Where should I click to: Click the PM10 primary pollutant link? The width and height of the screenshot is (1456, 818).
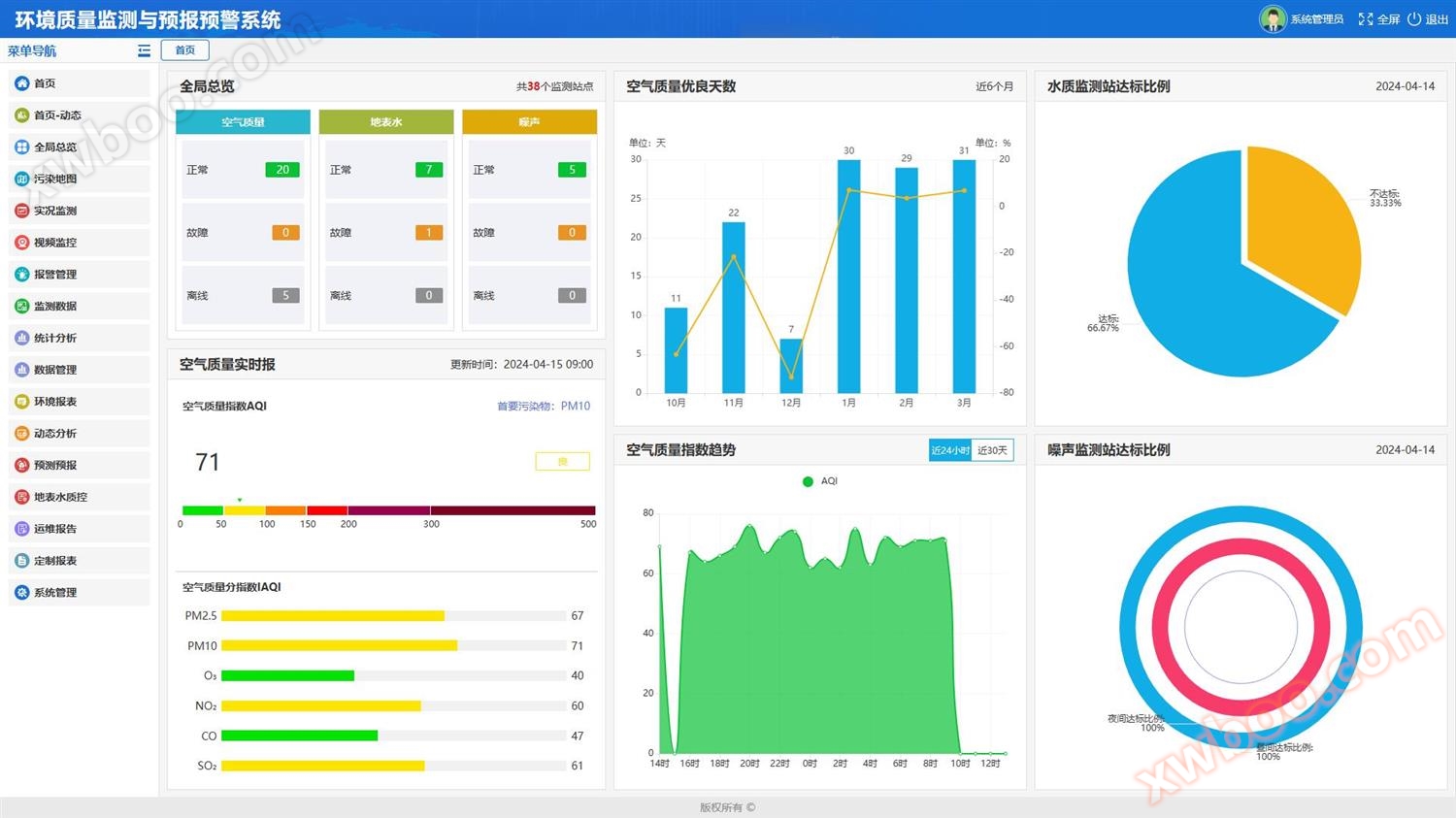coord(577,406)
